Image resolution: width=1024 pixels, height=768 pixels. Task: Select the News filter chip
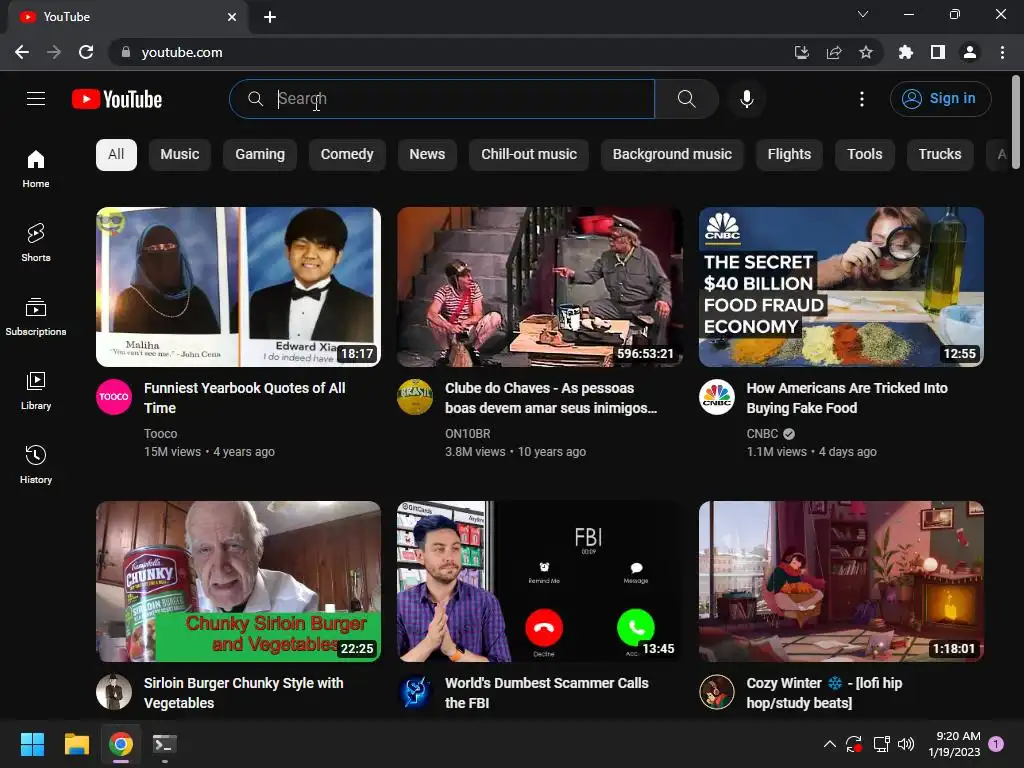point(427,155)
